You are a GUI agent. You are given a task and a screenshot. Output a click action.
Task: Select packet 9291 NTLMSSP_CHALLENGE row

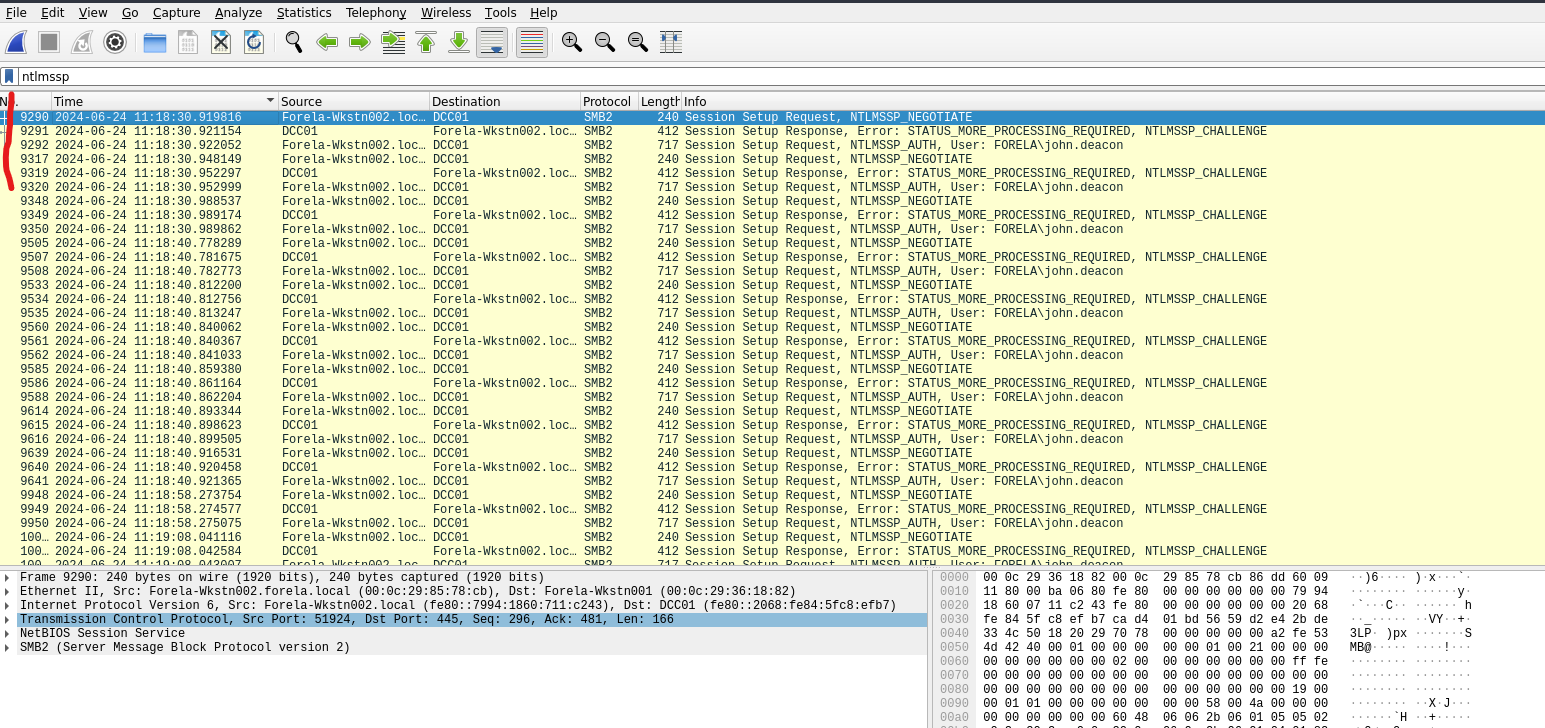(x=772, y=131)
